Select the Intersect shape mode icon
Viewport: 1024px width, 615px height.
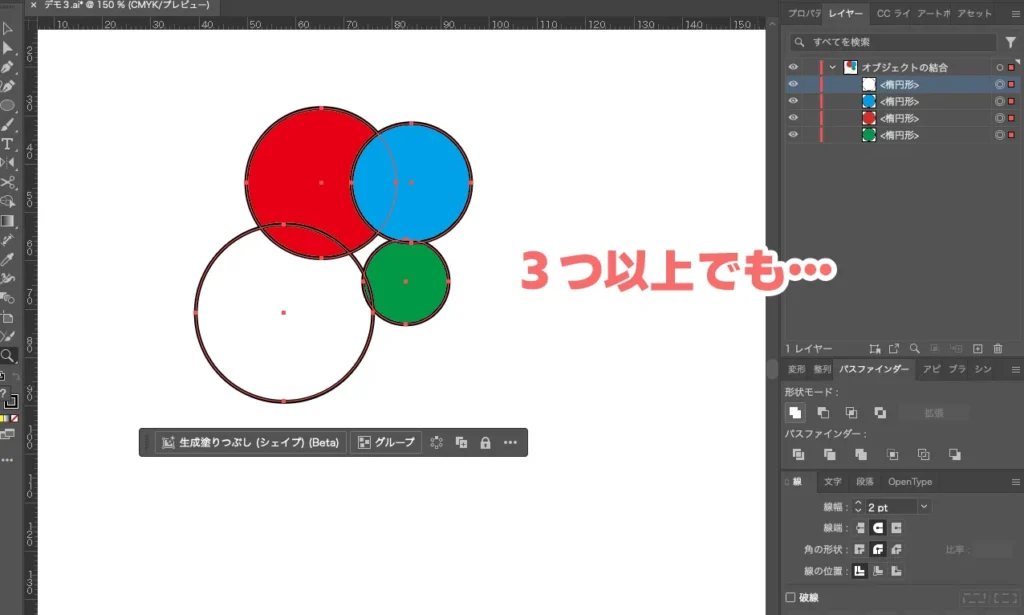851,413
